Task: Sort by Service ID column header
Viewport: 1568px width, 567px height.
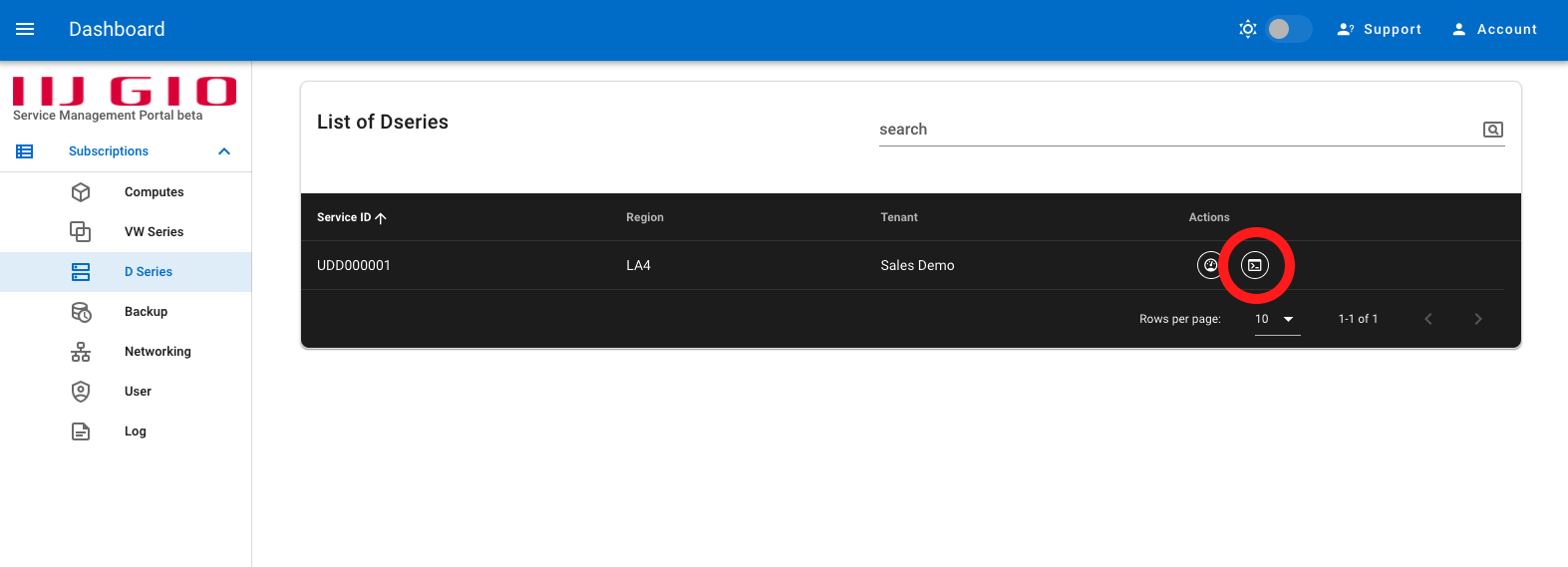Action: tap(344, 217)
